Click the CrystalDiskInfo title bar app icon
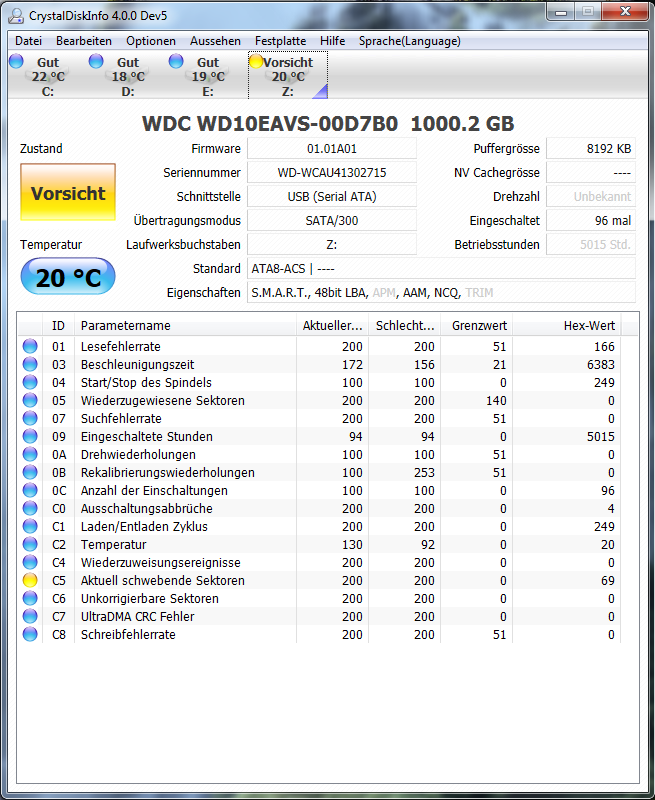The height and width of the screenshot is (800, 655). (16, 16)
